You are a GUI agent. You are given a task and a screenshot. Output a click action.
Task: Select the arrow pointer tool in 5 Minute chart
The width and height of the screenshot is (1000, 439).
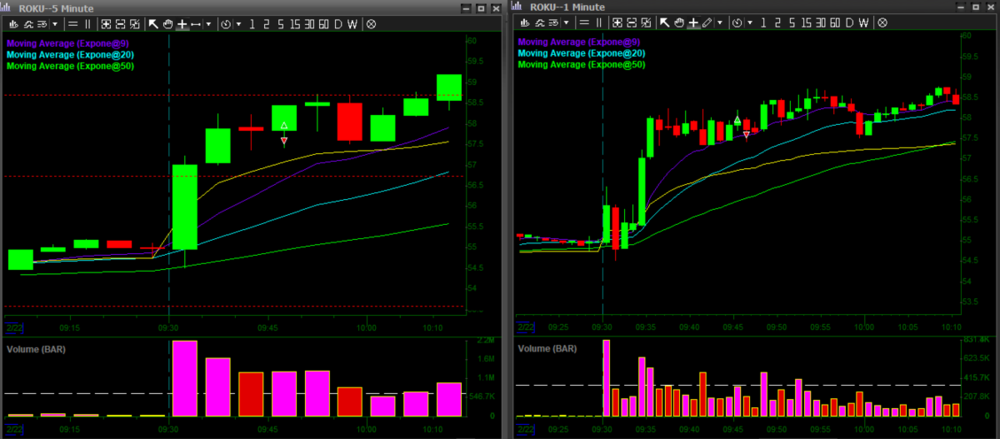click(153, 23)
